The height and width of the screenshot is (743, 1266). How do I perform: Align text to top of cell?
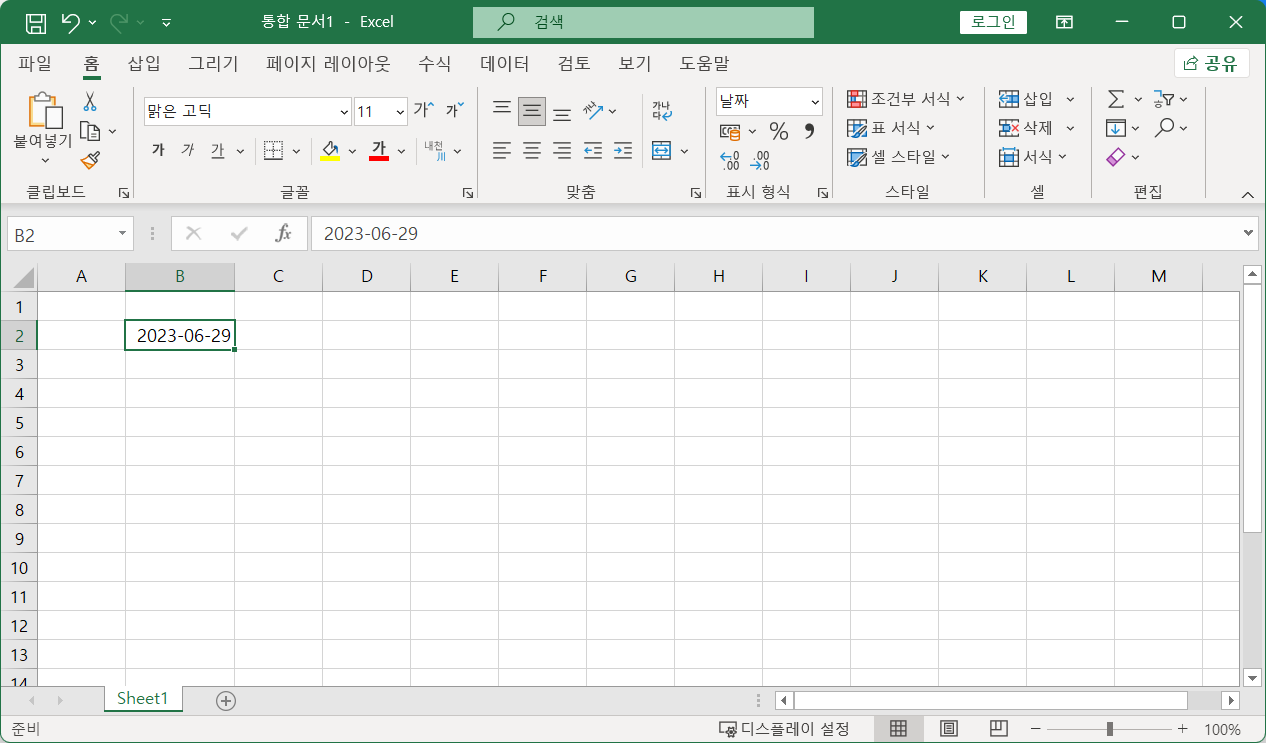(502, 110)
